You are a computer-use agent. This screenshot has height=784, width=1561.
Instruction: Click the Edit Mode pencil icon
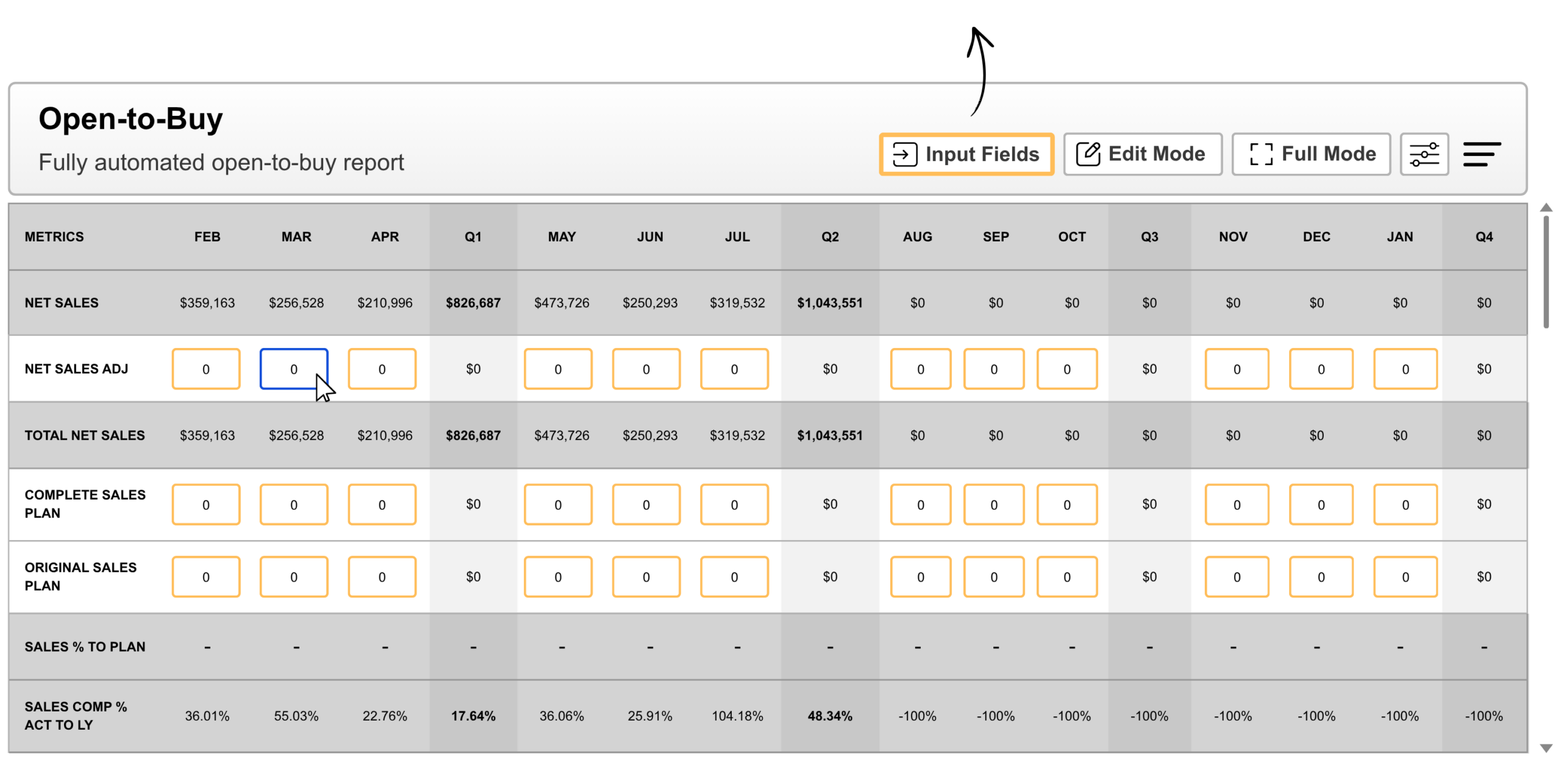click(x=1088, y=154)
